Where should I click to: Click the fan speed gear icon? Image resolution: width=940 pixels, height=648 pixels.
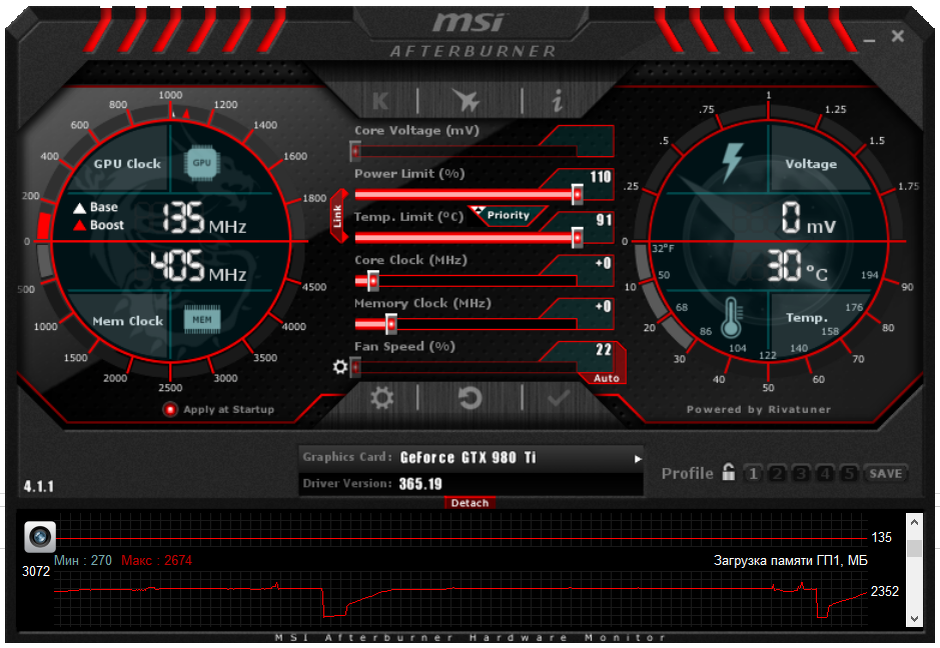click(340, 366)
